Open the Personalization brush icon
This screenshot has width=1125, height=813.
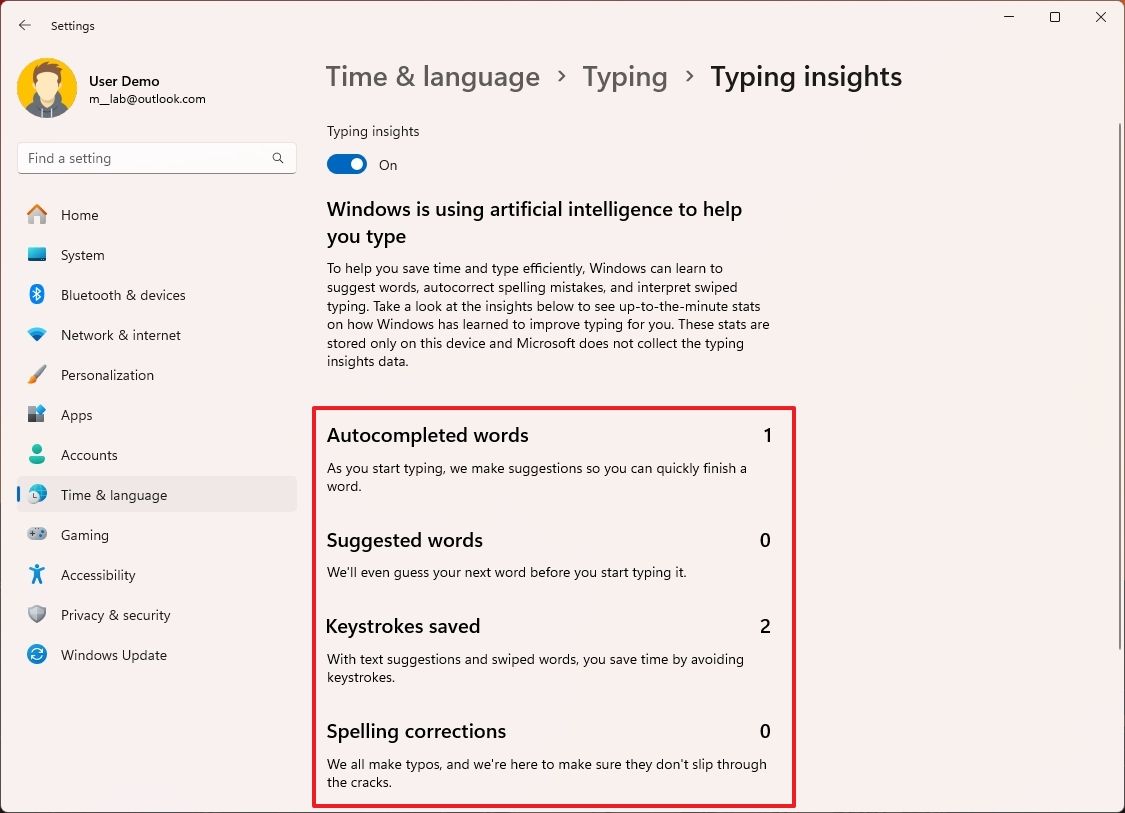(x=40, y=375)
